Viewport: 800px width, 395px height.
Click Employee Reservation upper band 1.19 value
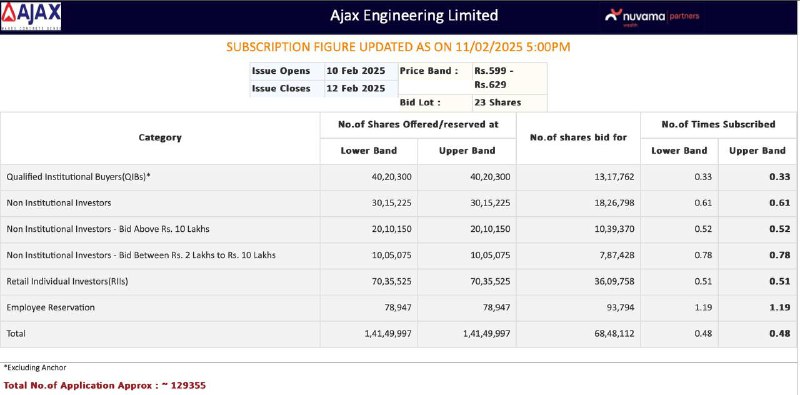(x=780, y=308)
